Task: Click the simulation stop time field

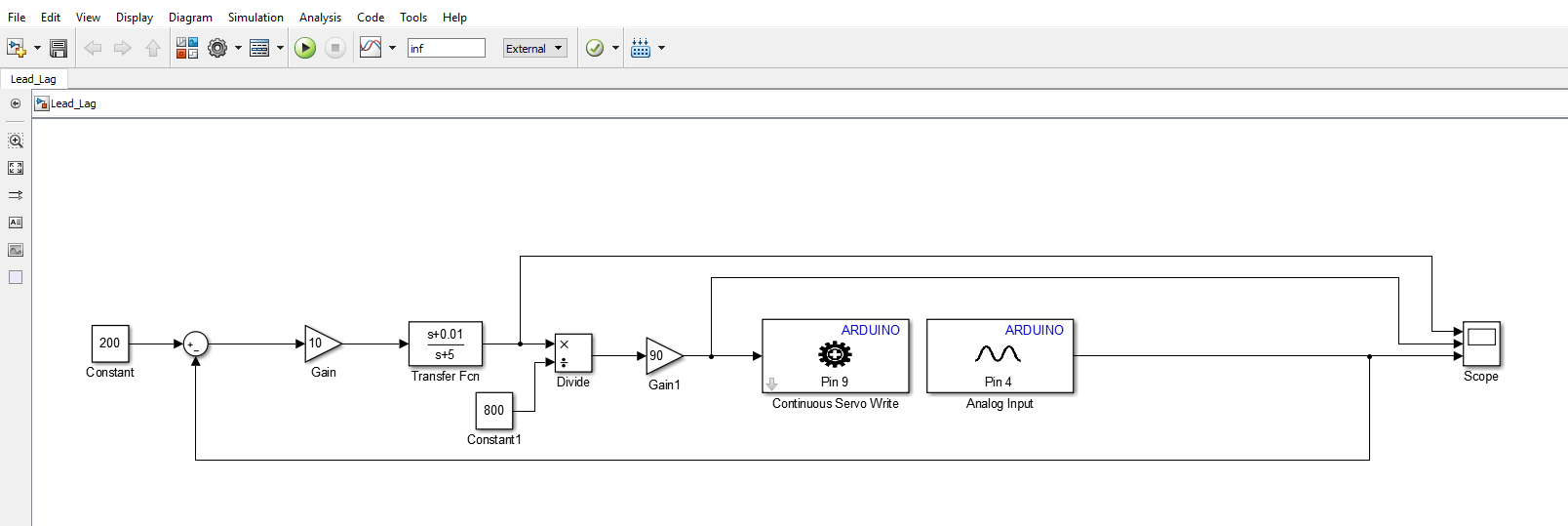Action: coord(446,48)
